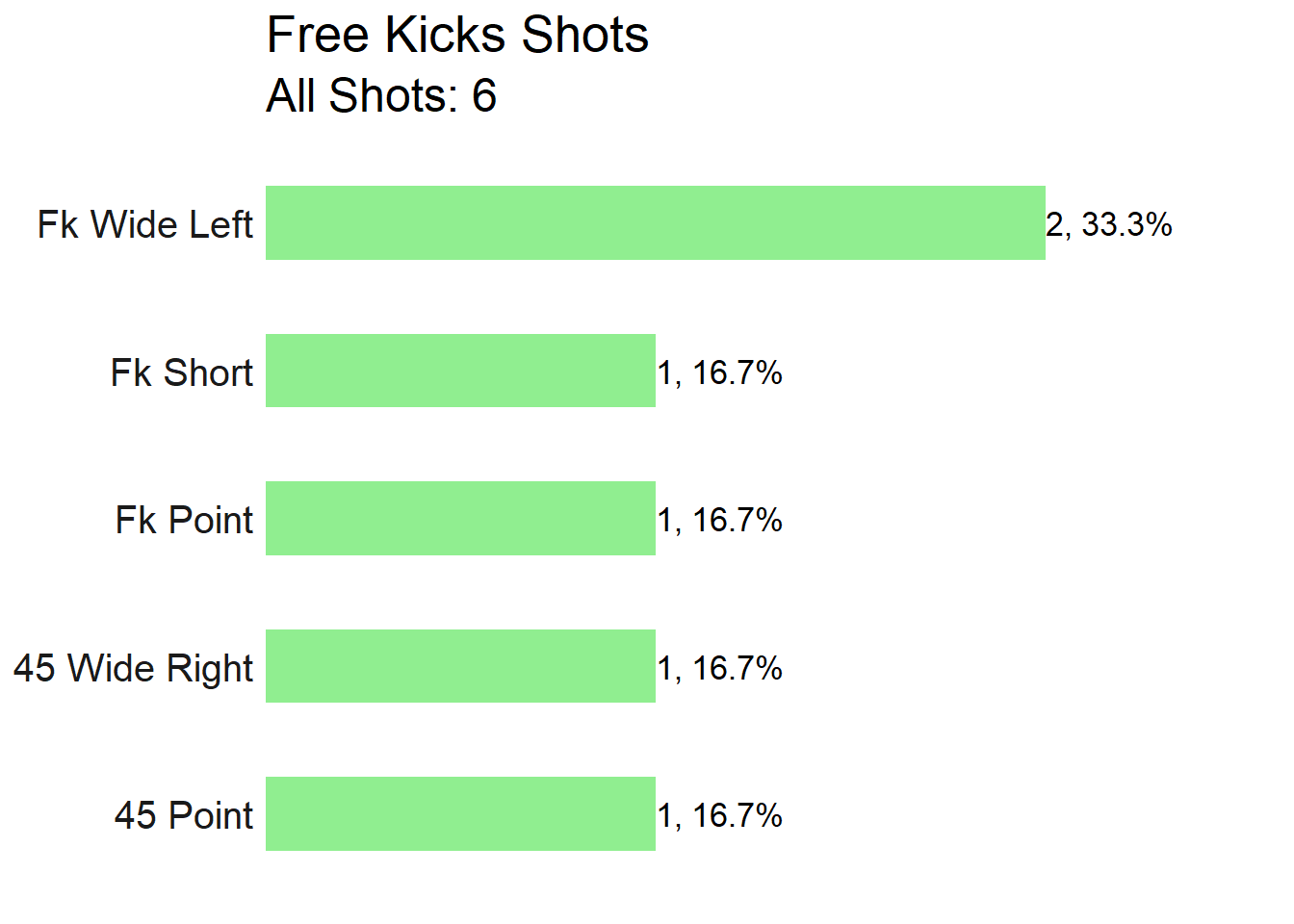
Task: Select the Fk Short axis label
Action: pyautogui.click(x=182, y=372)
